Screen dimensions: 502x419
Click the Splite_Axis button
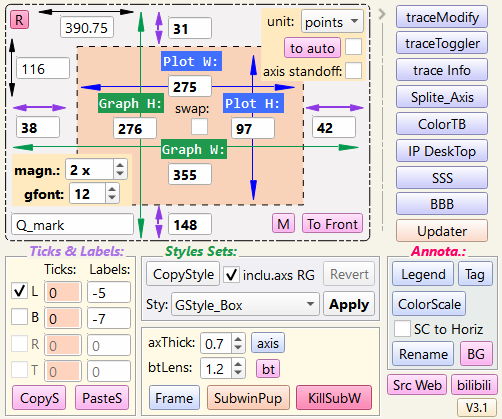(x=442, y=97)
